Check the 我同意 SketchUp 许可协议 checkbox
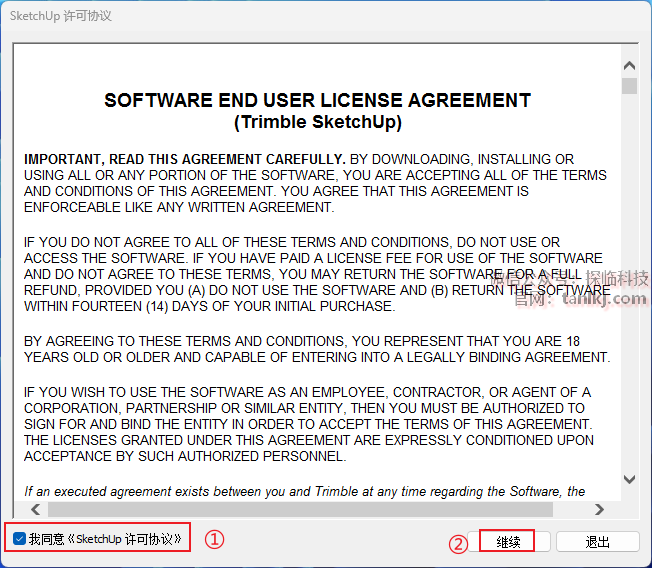Image resolution: width=652 pixels, height=568 pixels. coord(20,539)
